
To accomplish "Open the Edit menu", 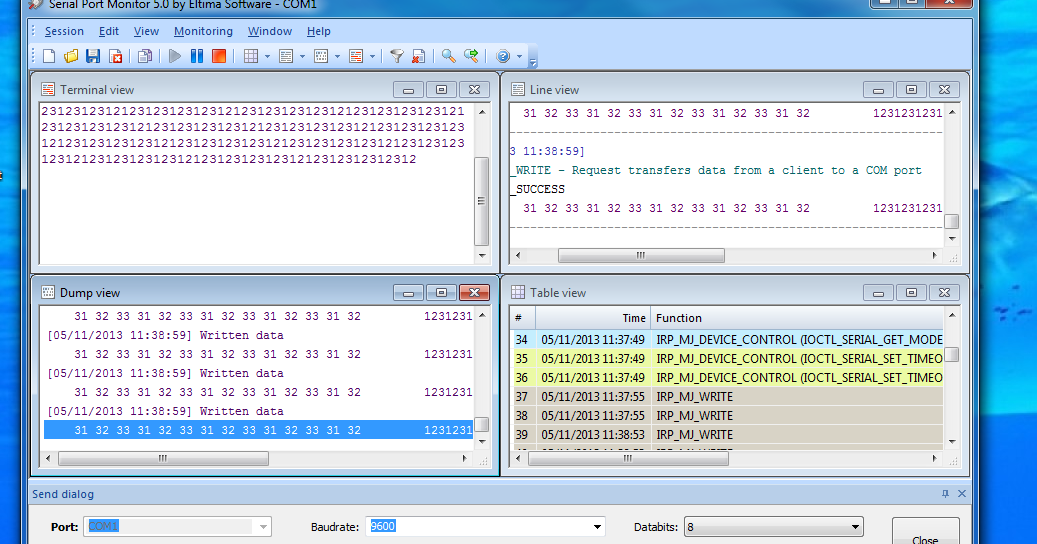I will (108, 31).
